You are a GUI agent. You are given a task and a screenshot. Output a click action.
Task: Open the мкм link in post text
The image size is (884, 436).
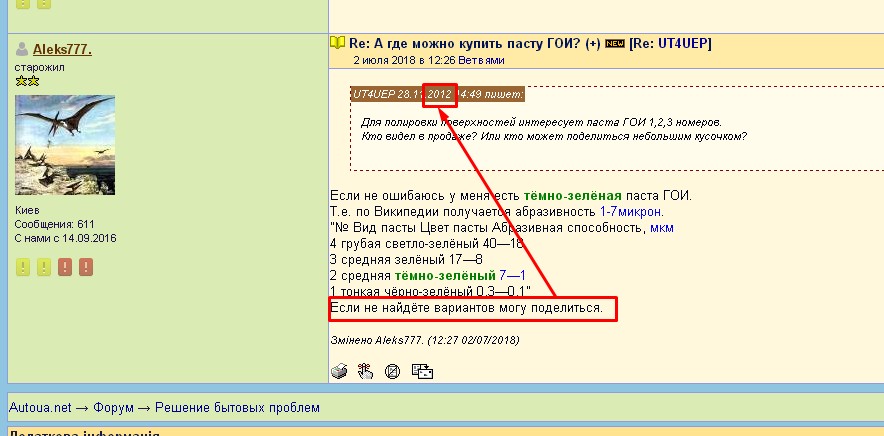coord(662,227)
